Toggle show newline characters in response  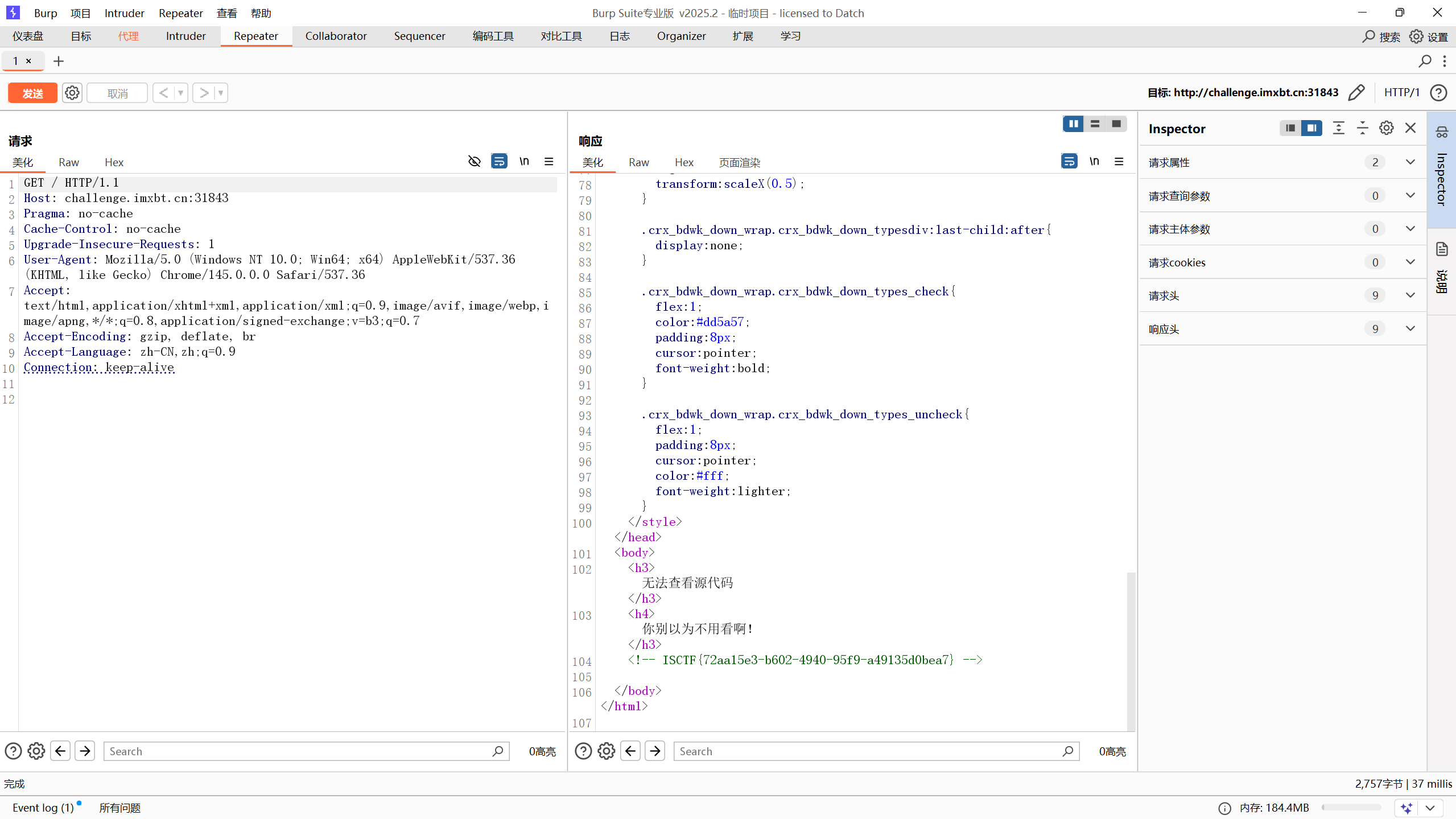point(1094,162)
